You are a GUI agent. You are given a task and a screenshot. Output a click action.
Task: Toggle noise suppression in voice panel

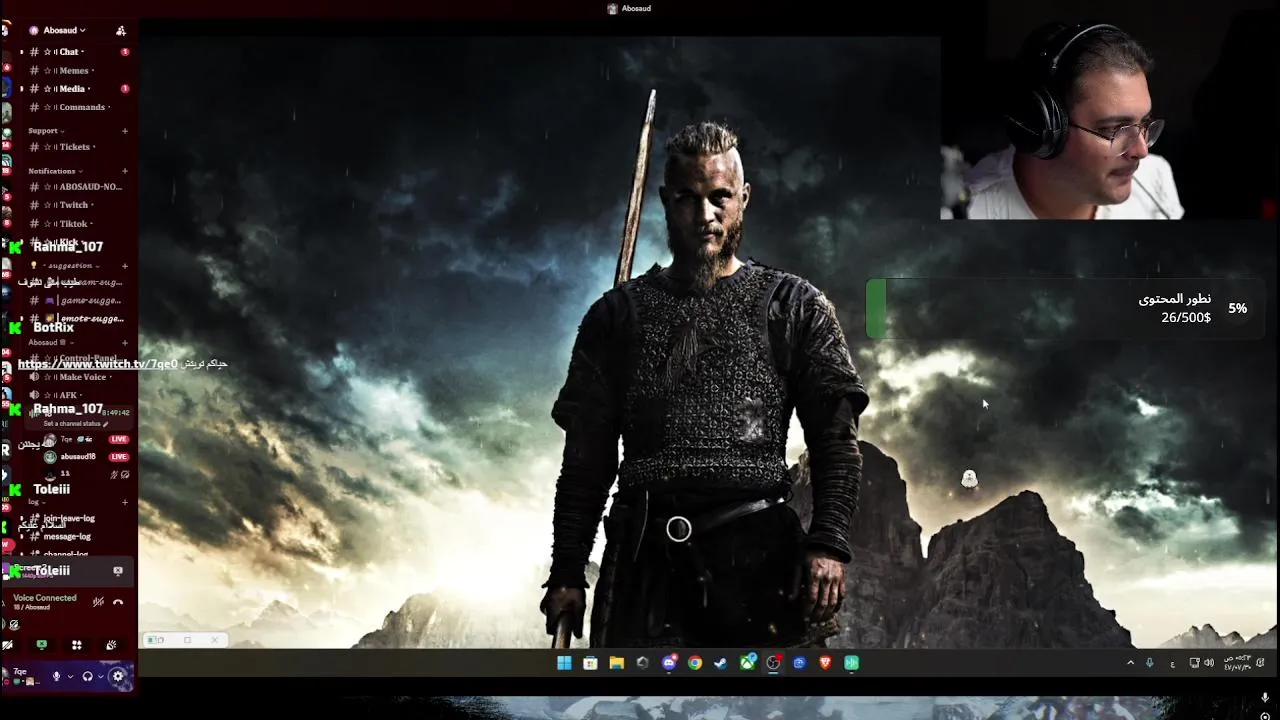coord(98,602)
